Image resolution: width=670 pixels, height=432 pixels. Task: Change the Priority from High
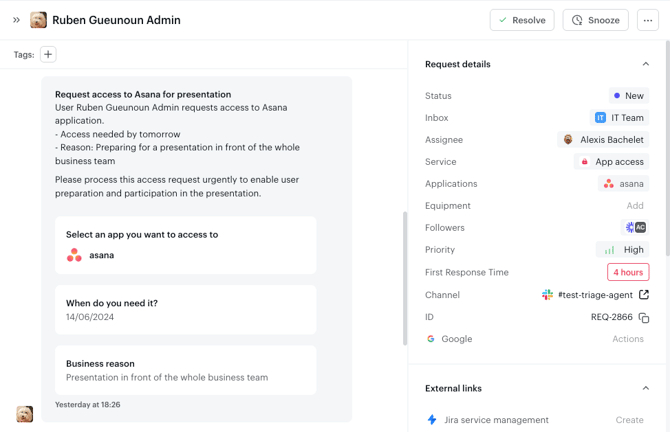pyautogui.click(x=622, y=250)
